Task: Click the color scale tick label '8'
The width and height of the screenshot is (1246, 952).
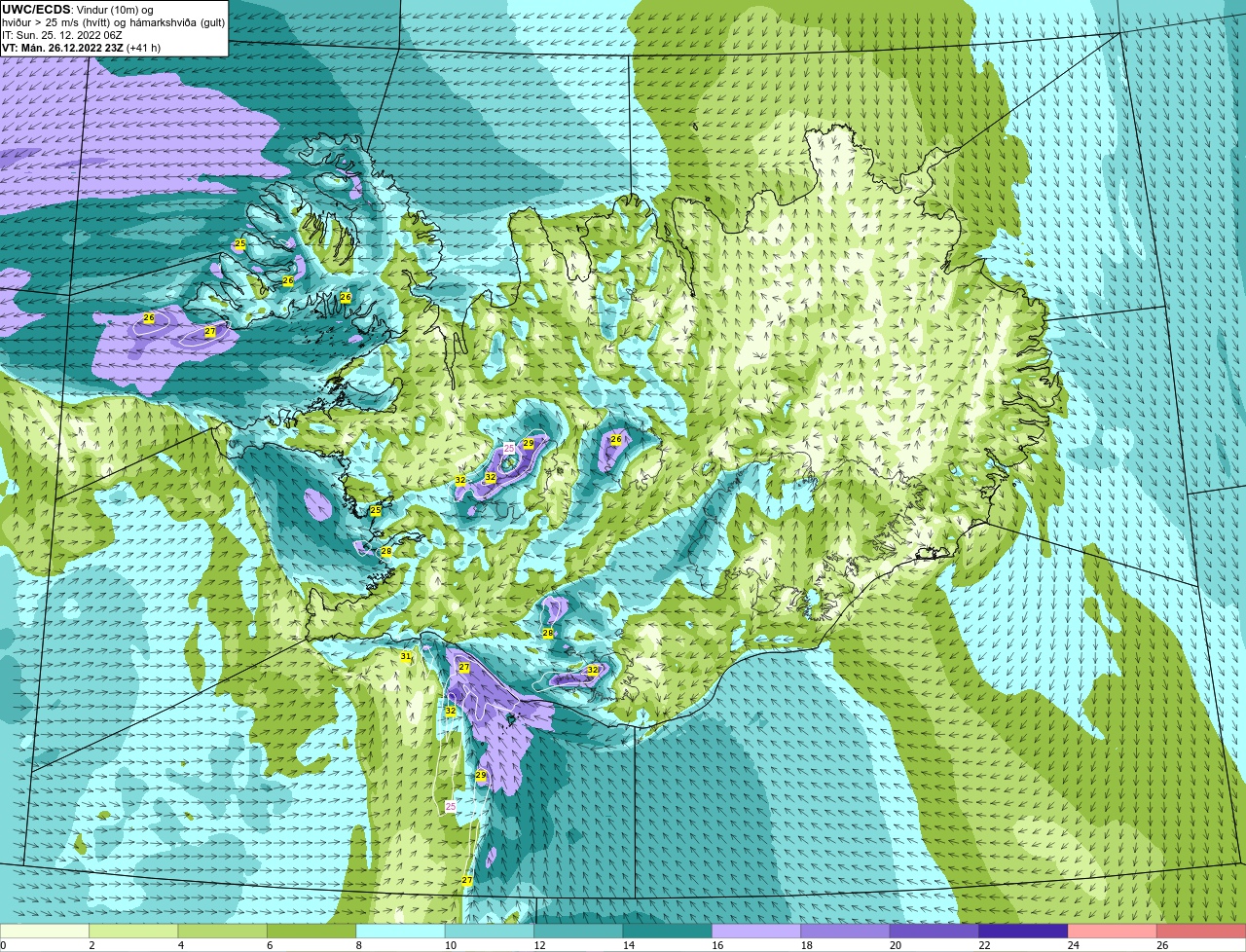Action: (359, 945)
